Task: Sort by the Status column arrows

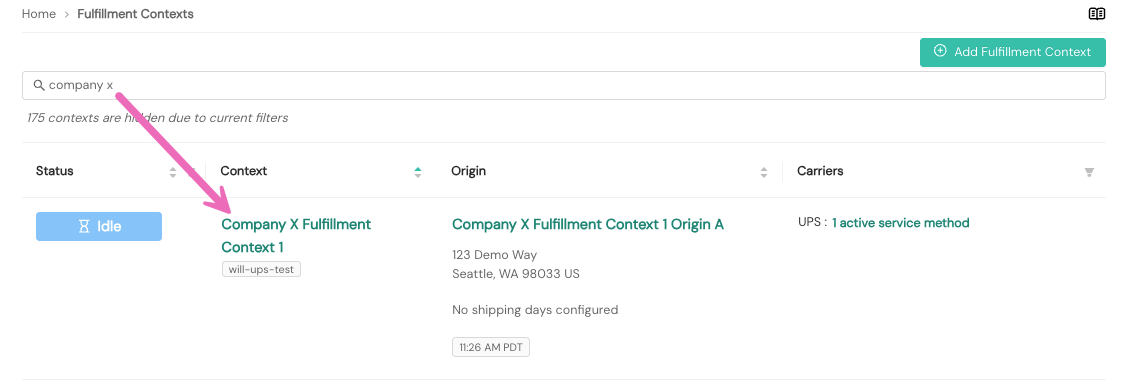Action: click(x=172, y=172)
